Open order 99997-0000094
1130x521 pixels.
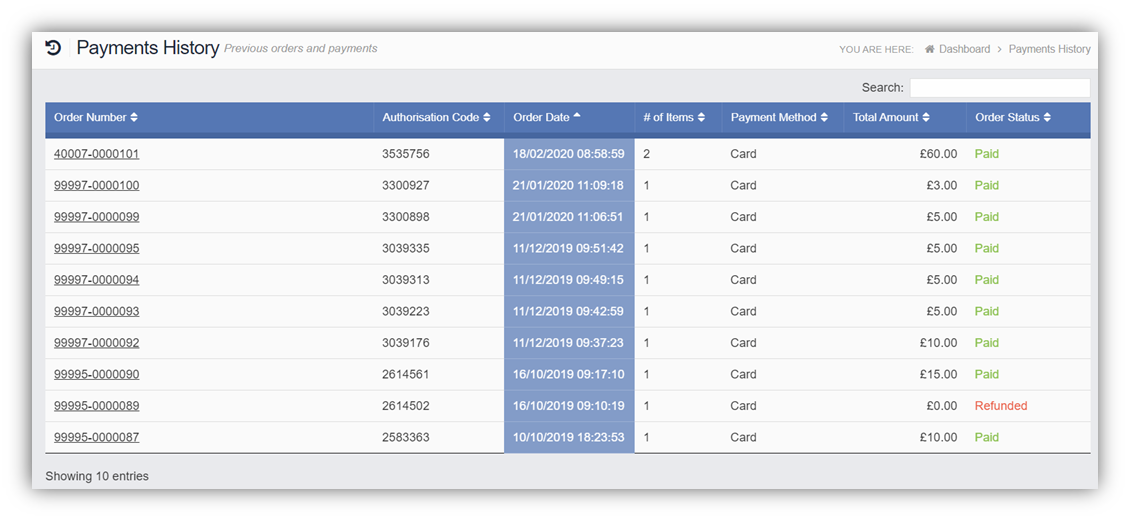97,280
